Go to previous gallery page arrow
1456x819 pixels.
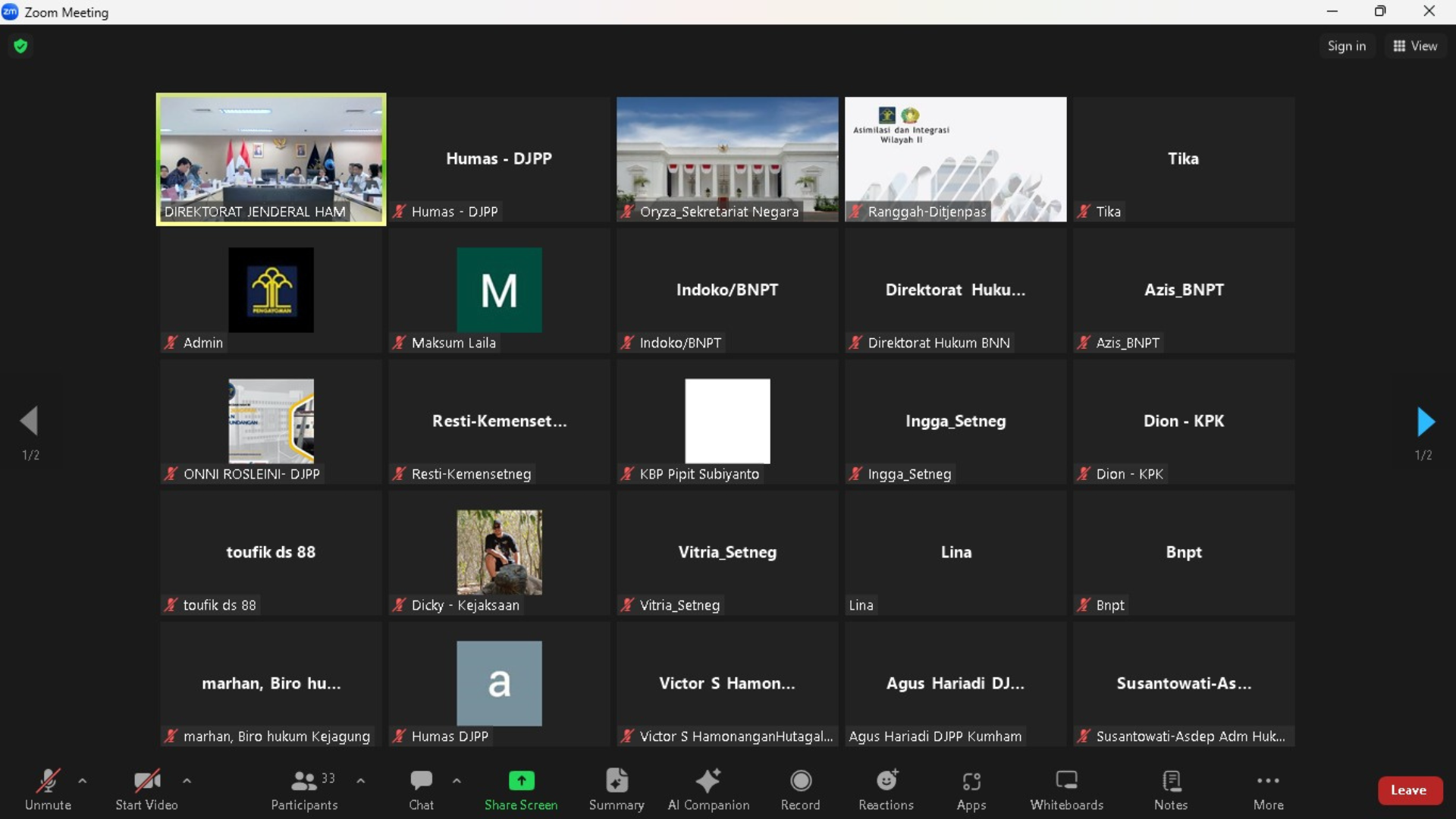point(30,421)
